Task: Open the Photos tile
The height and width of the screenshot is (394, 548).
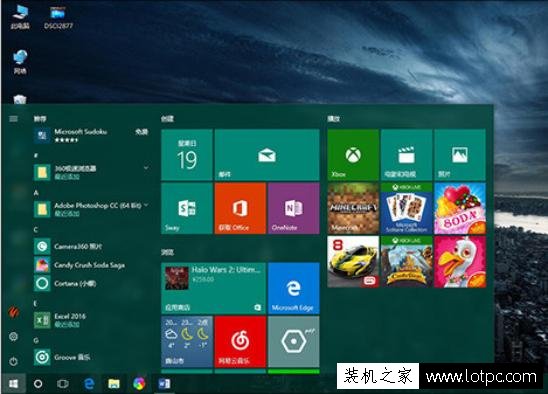Action: point(460,155)
